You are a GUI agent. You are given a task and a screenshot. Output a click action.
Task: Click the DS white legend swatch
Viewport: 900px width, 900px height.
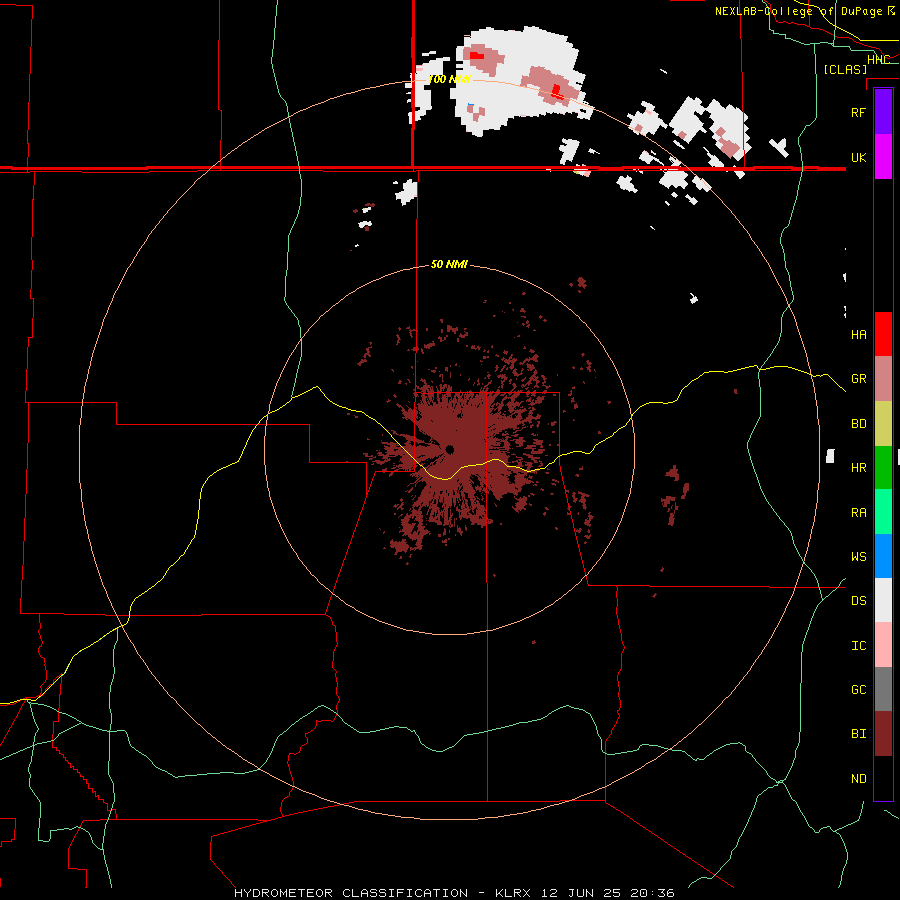click(x=883, y=600)
